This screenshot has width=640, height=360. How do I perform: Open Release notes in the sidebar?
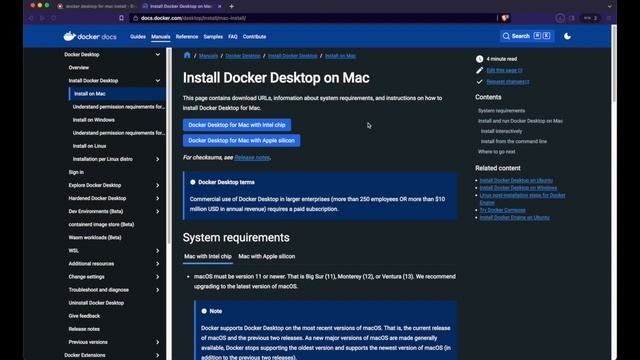(84, 329)
